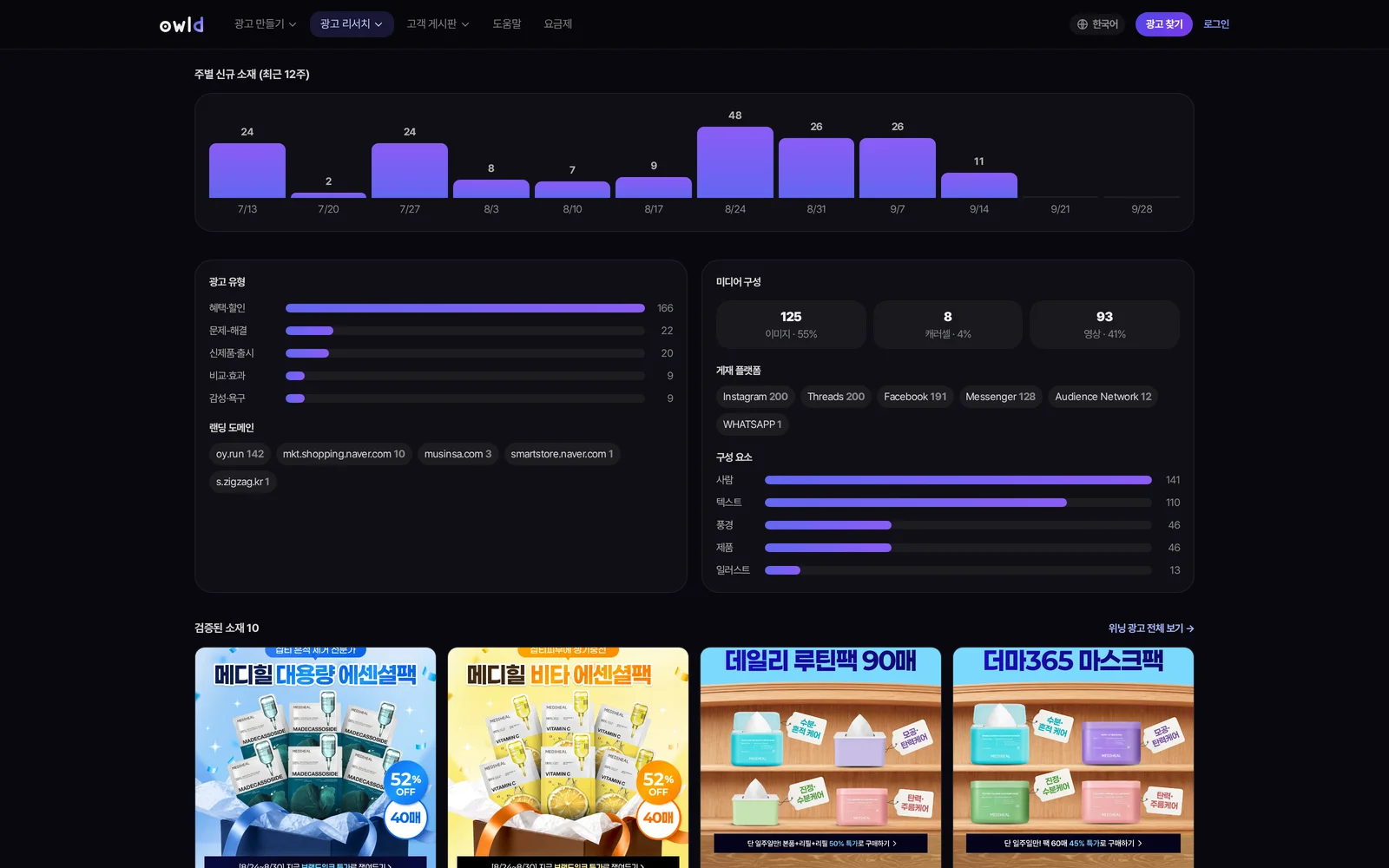Click the globe language icon
The width and height of the screenshot is (1389, 868).
pyautogui.click(x=1083, y=24)
